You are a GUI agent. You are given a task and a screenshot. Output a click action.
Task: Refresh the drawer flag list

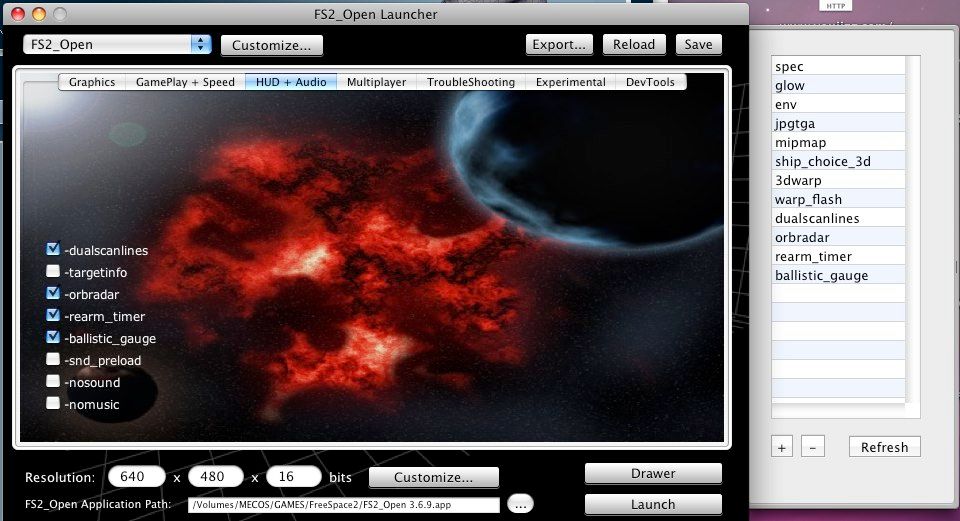click(884, 447)
